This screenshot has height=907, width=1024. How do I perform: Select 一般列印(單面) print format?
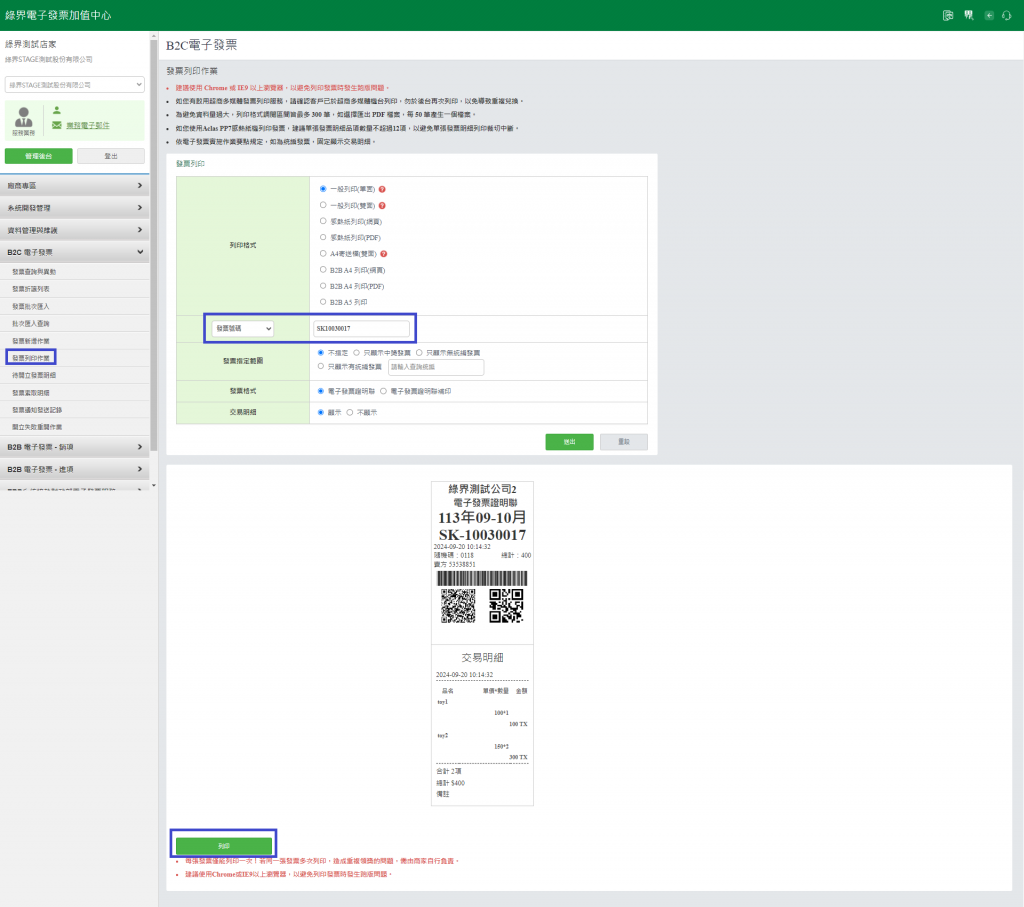coord(323,189)
